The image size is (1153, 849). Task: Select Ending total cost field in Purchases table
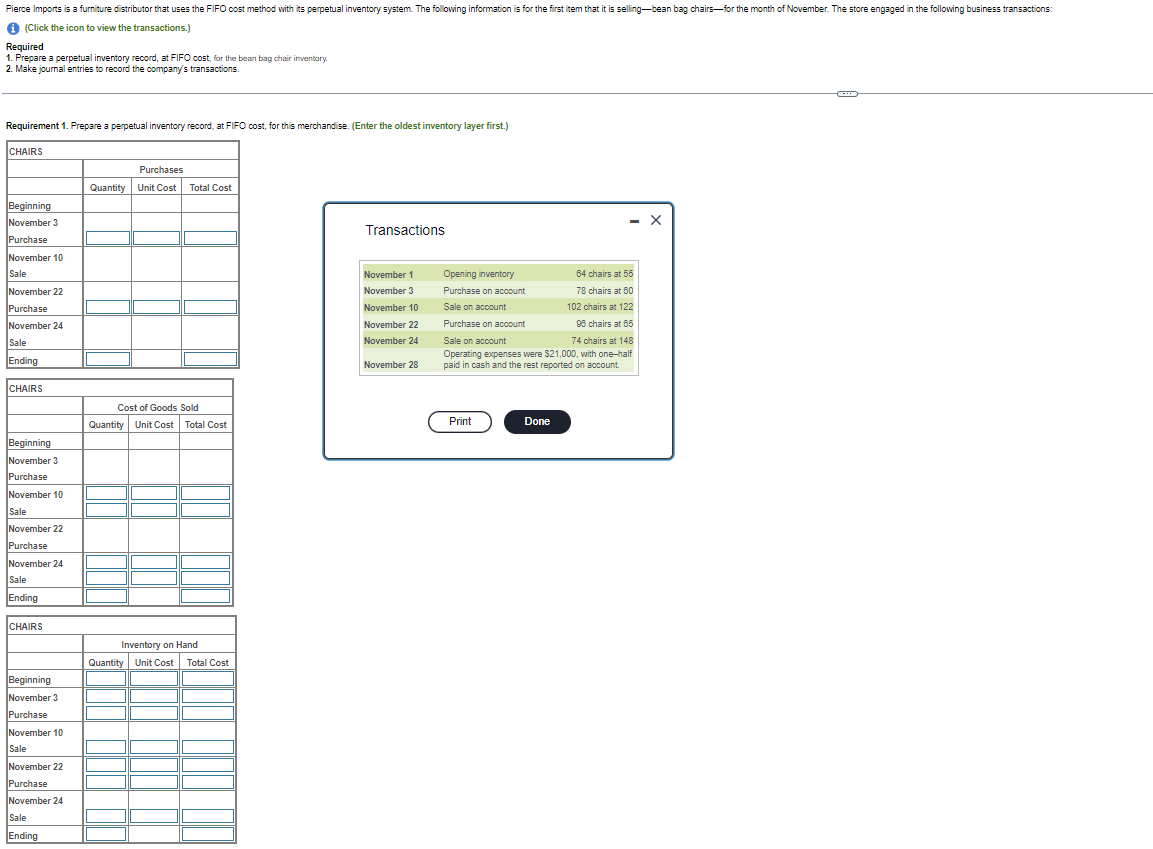pos(210,359)
